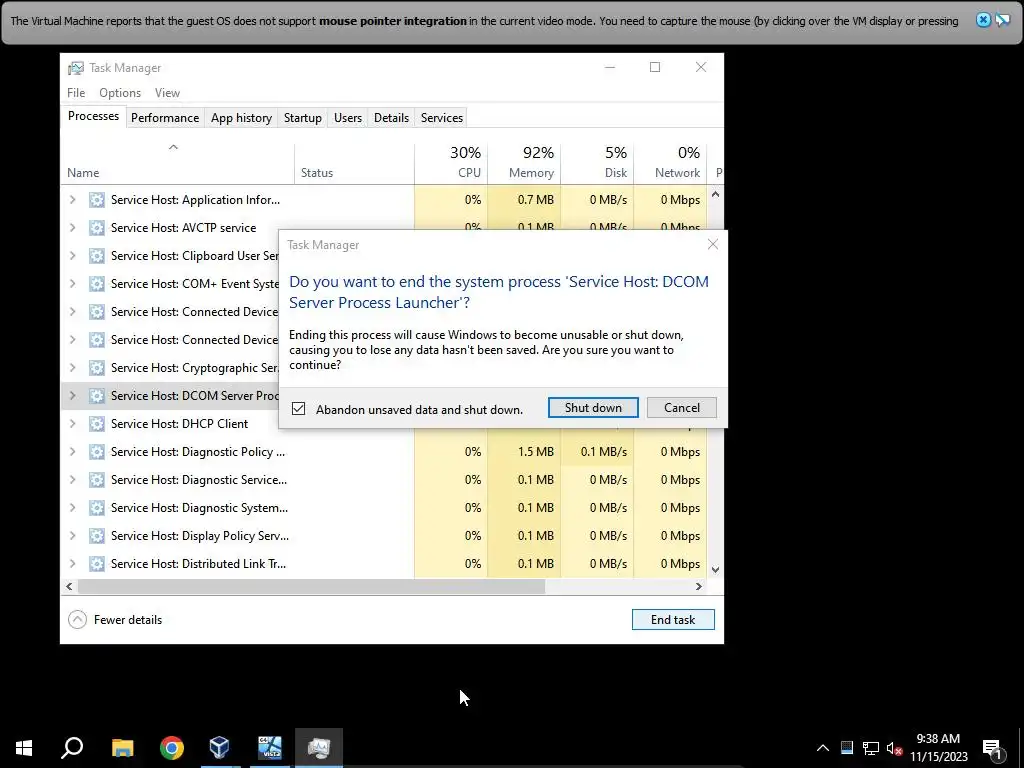This screenshot has height=768, width=1024.
Task: Click gear icon of COM+ Event System
Action: coord(97,284)
